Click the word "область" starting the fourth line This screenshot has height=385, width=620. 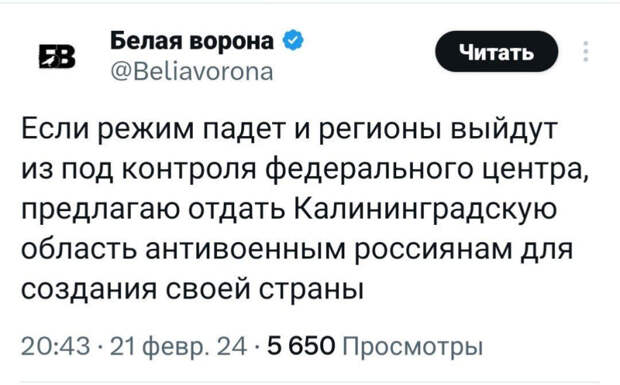(x=78, y=250)
